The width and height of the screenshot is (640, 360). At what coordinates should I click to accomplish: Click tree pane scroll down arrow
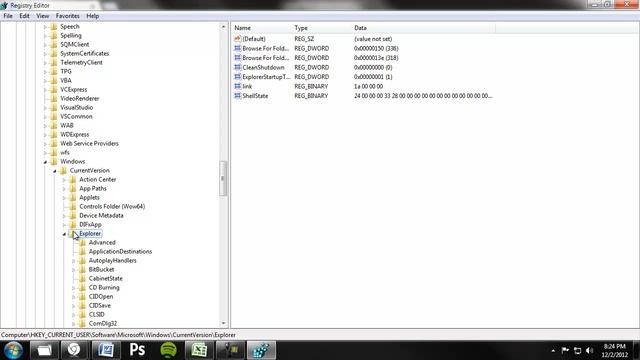click(223, 323)
